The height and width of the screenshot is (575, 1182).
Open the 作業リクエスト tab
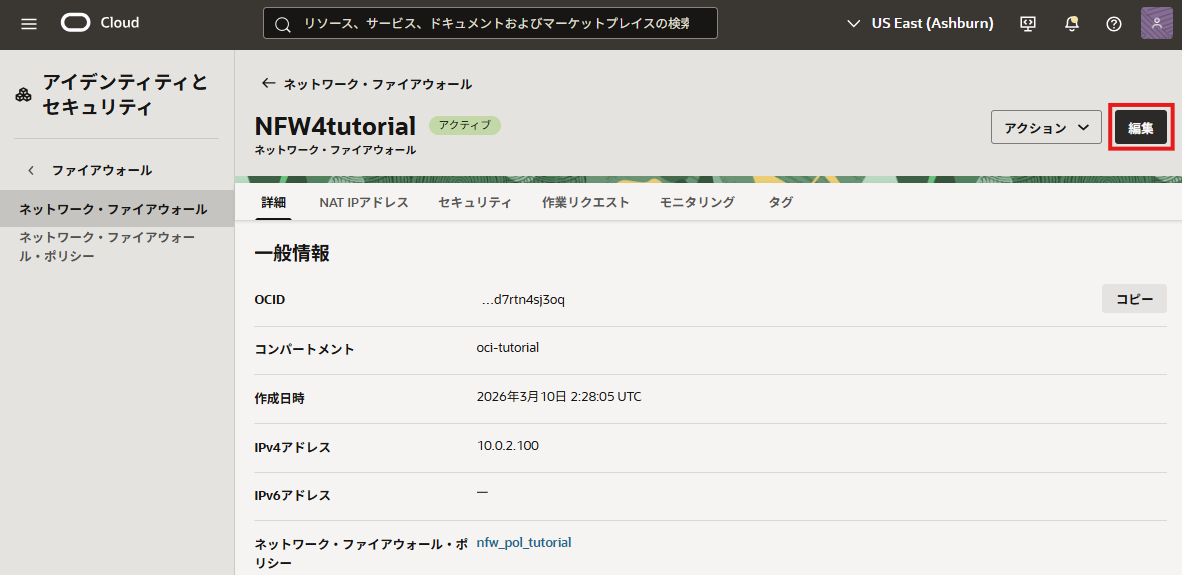pyautogui.click(x=586, y=202)
